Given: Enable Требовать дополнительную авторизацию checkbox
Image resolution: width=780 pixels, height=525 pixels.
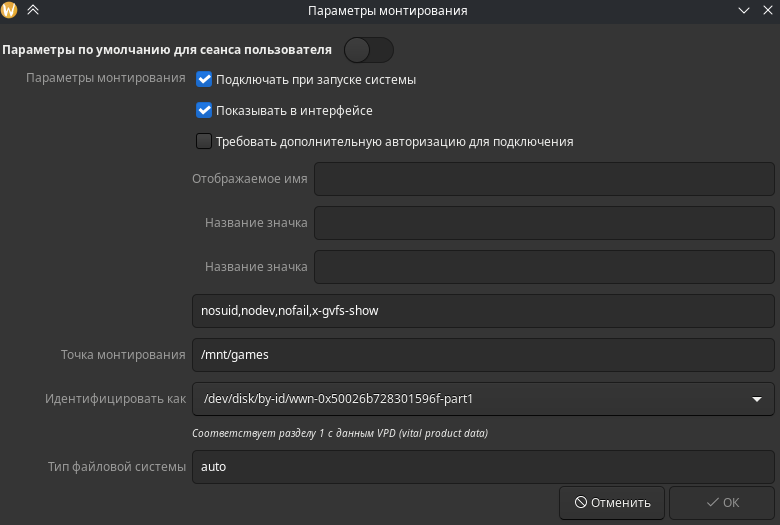Looking at the screenshot, I should 204,141.
